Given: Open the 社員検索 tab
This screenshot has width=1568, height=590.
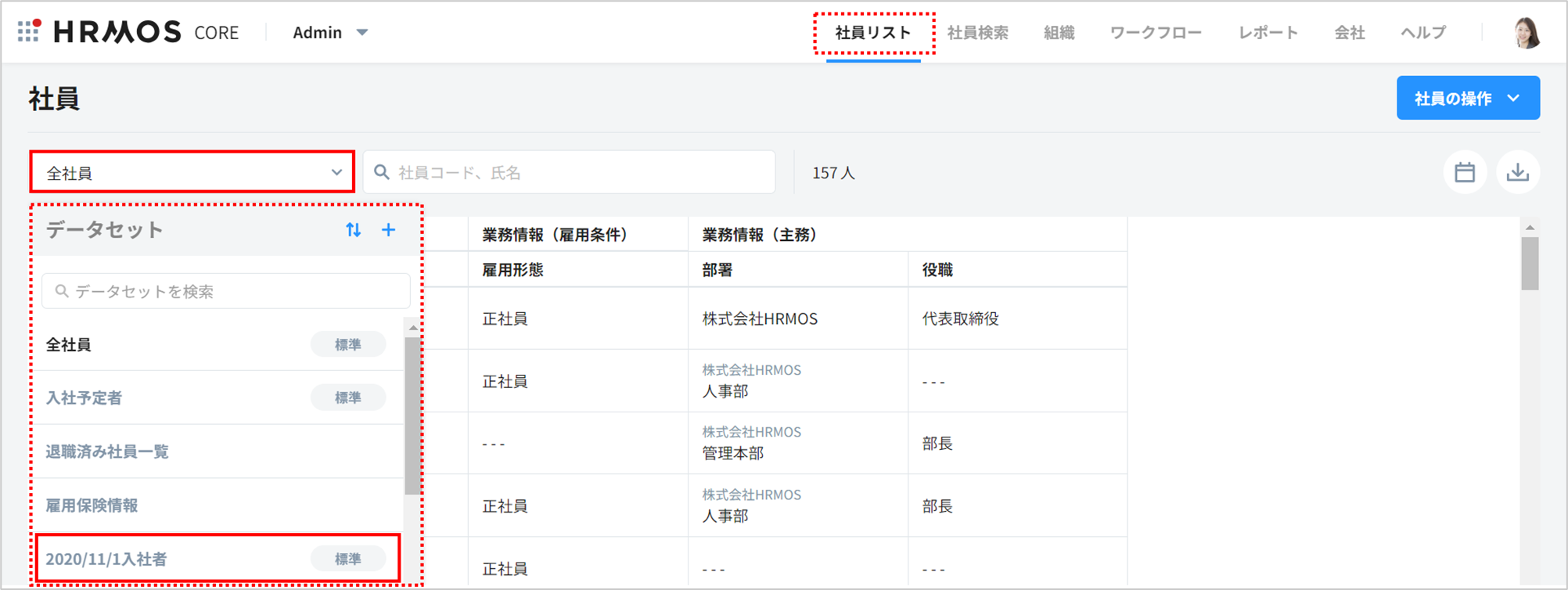Looking at the screenshot, I should pyautogui.click(x=977, y=33).
